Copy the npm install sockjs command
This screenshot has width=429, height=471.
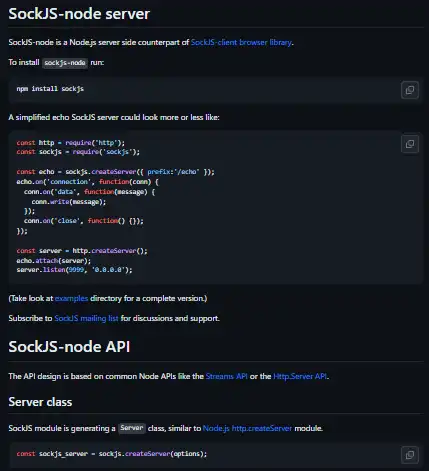click(x=410, y=90)
